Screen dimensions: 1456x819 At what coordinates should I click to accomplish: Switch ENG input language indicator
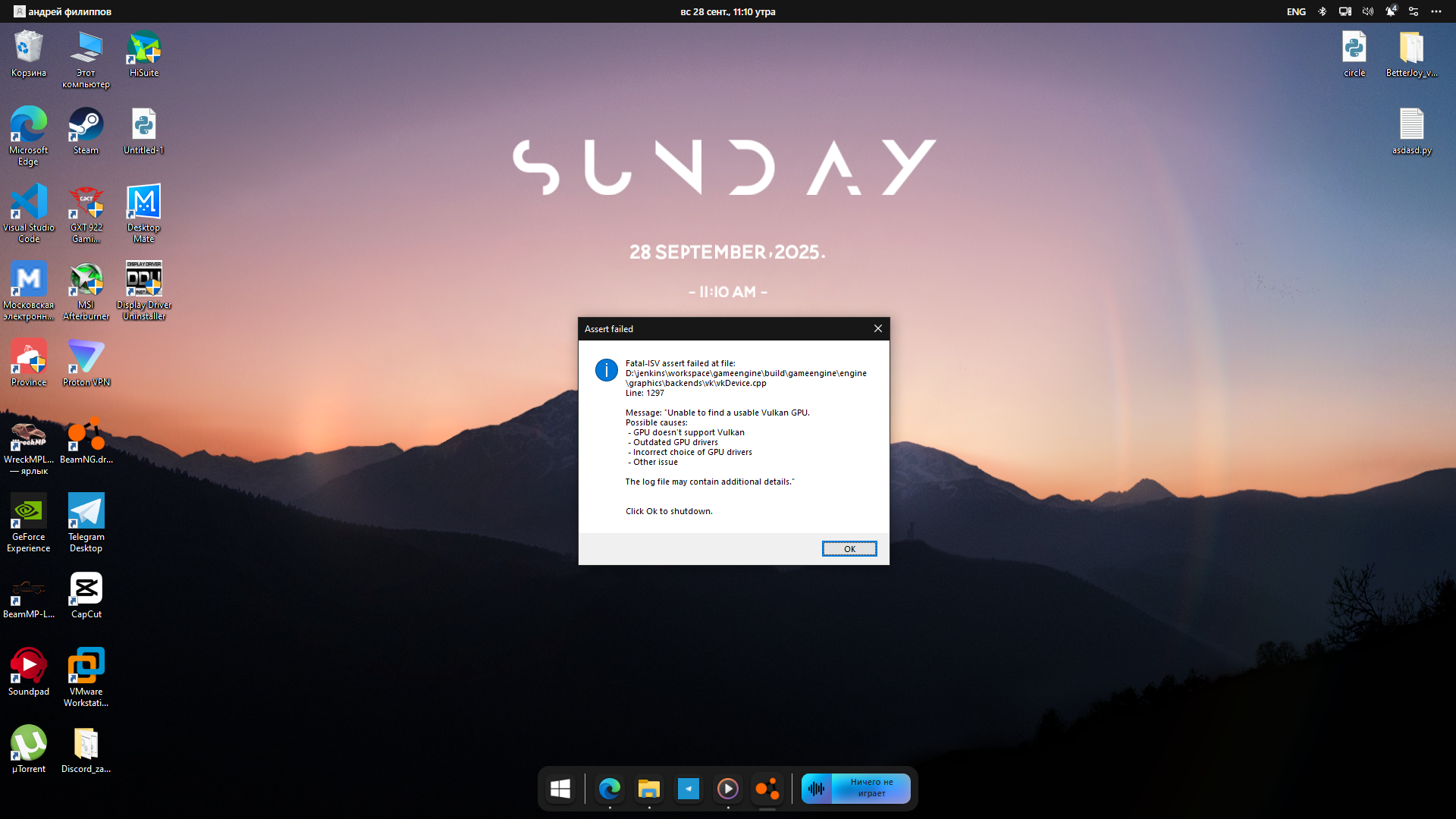pos(1296,11)
